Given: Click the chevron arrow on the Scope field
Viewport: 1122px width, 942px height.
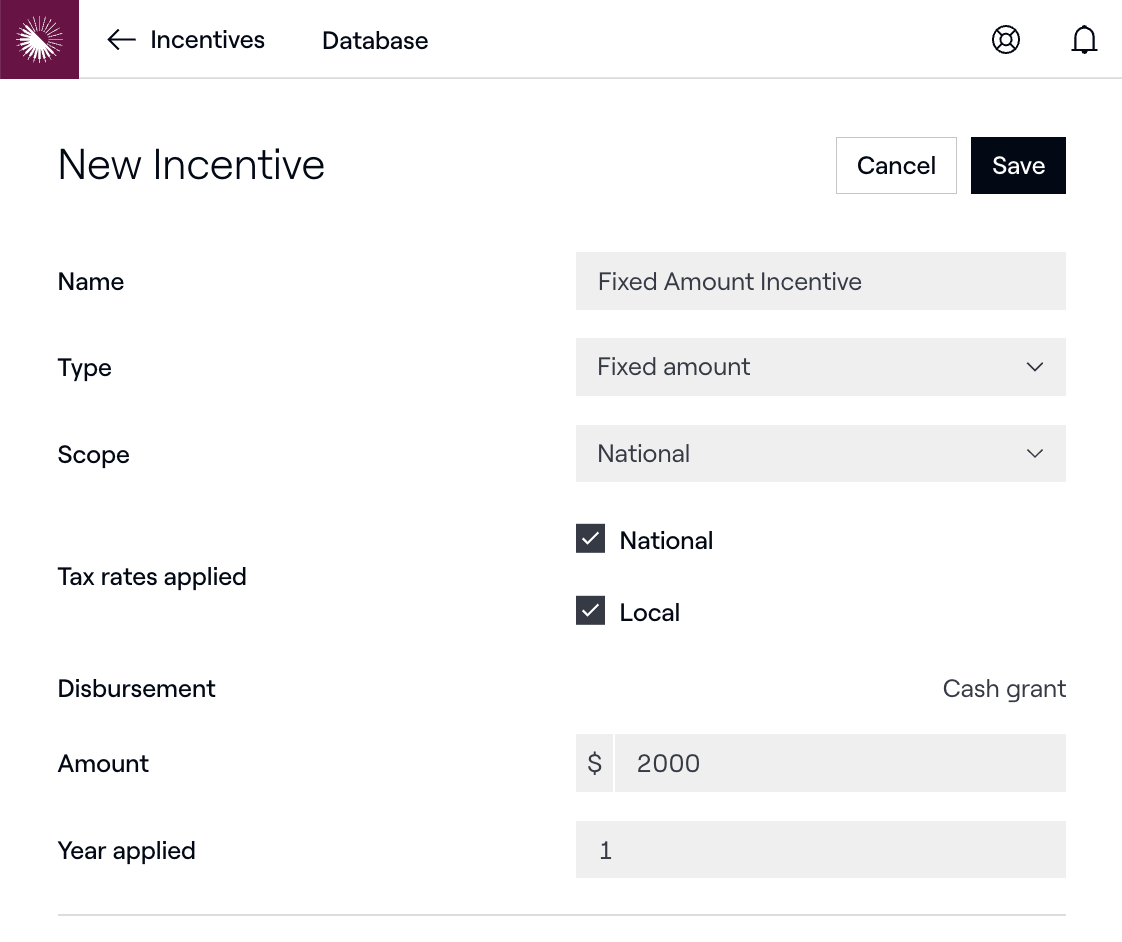Looking at the screenshot, I should (x=1035, y=454).
